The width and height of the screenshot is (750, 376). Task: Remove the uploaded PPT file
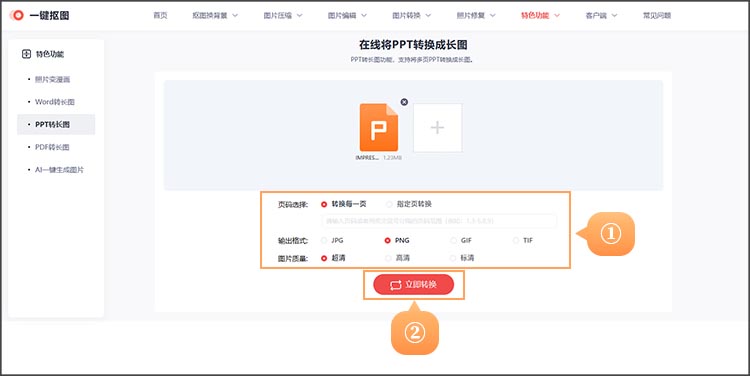[x=404, y=102]
